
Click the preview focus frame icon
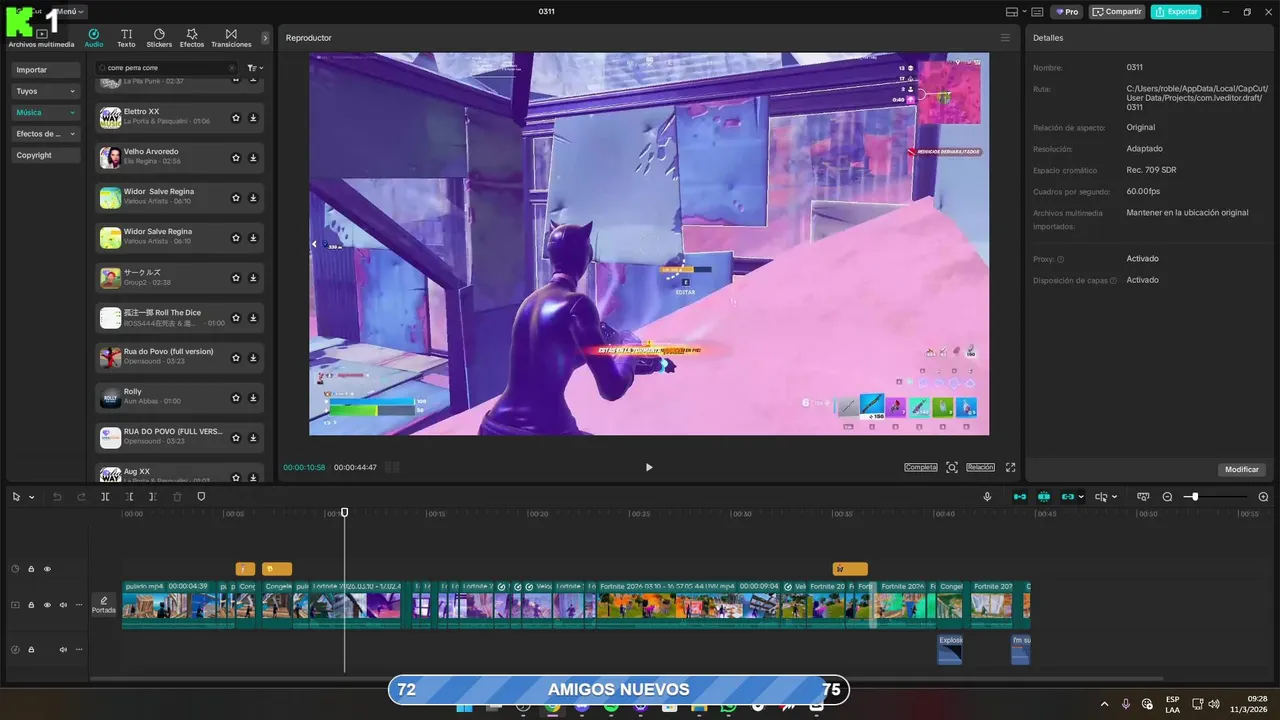click(952, 467)
